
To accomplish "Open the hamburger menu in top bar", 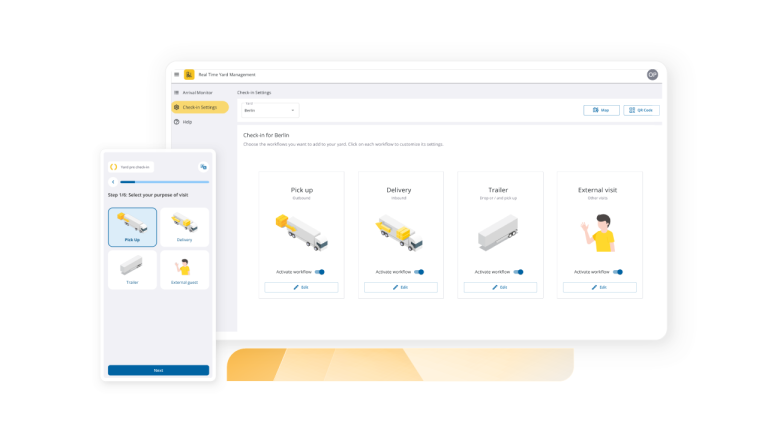I will pos(177,74).
